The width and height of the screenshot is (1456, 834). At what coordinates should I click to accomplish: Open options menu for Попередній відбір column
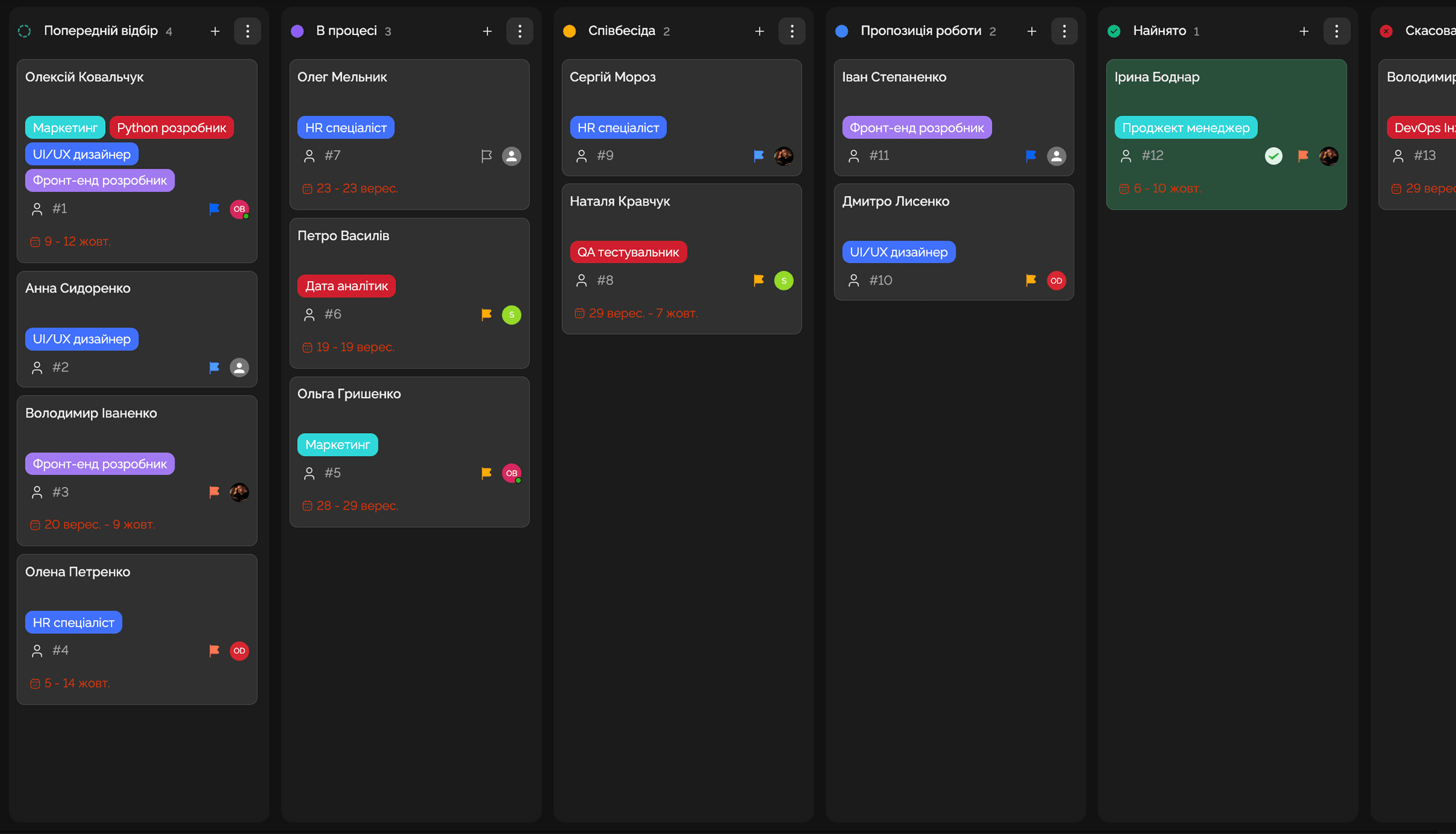pyautogui.click(x=247, y=31)
